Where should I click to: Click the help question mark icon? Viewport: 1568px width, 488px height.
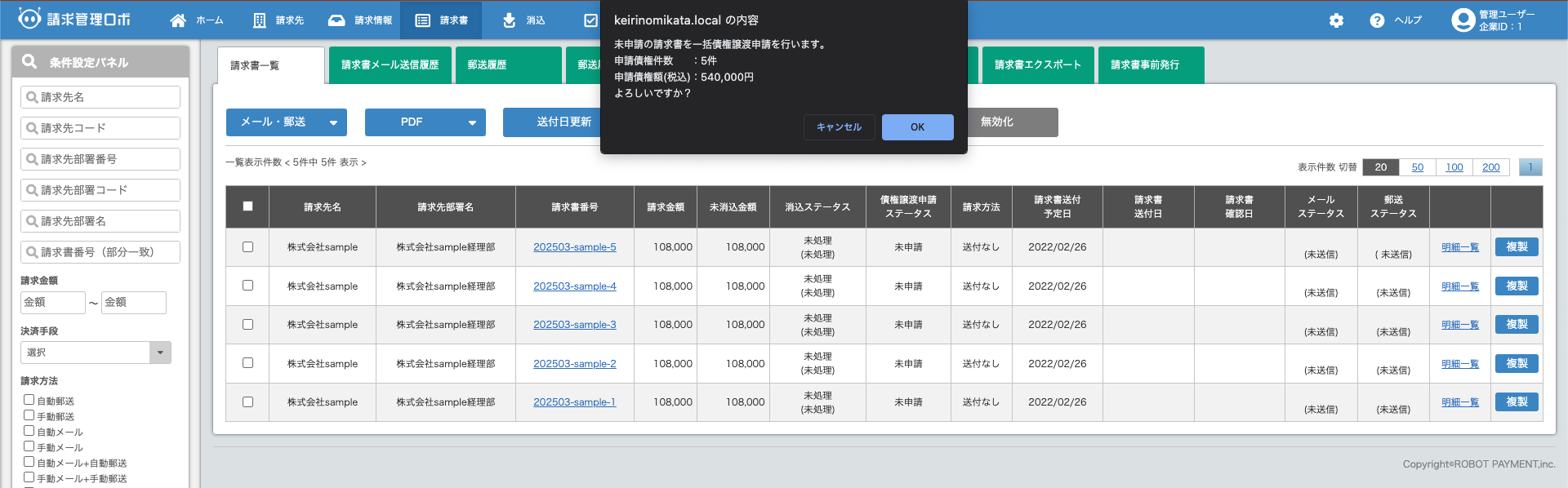[1377, 20]
